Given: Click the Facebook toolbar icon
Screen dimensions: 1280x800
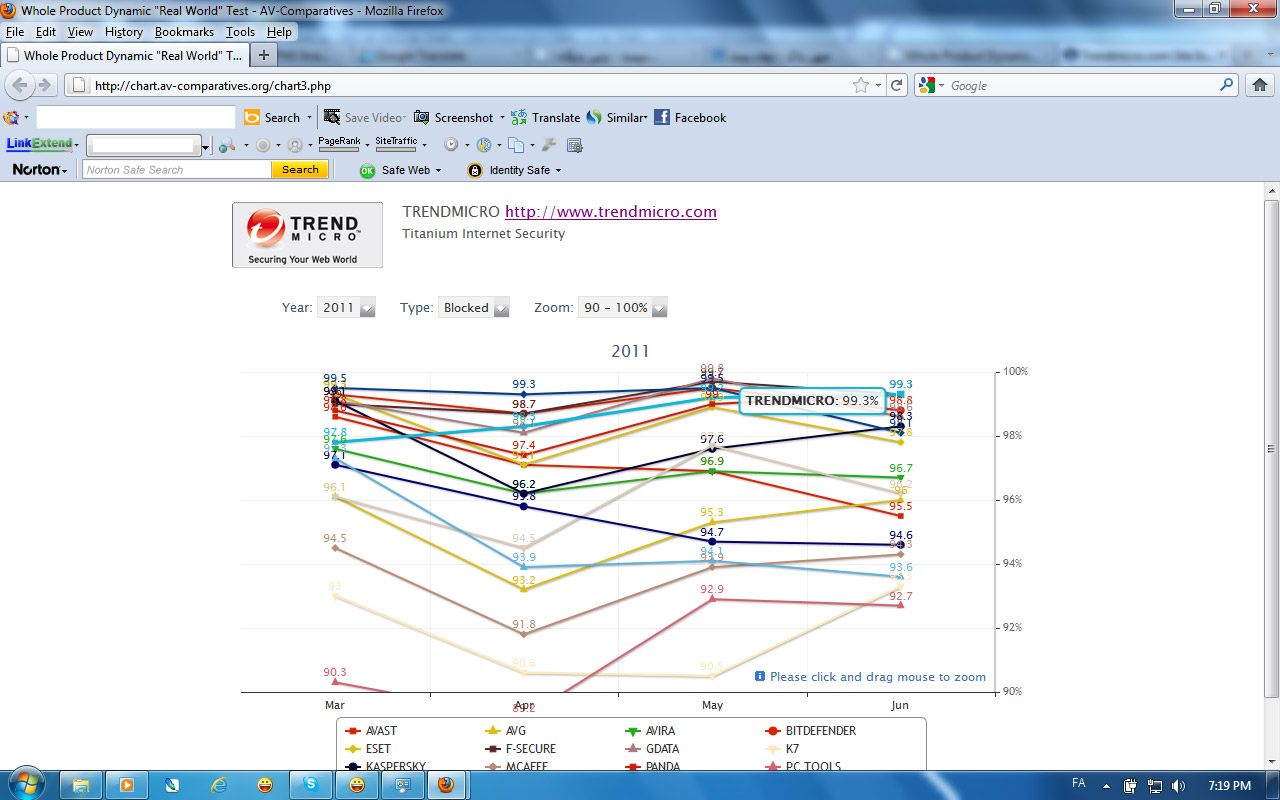Looking at the screenshot, I should 662,117.
